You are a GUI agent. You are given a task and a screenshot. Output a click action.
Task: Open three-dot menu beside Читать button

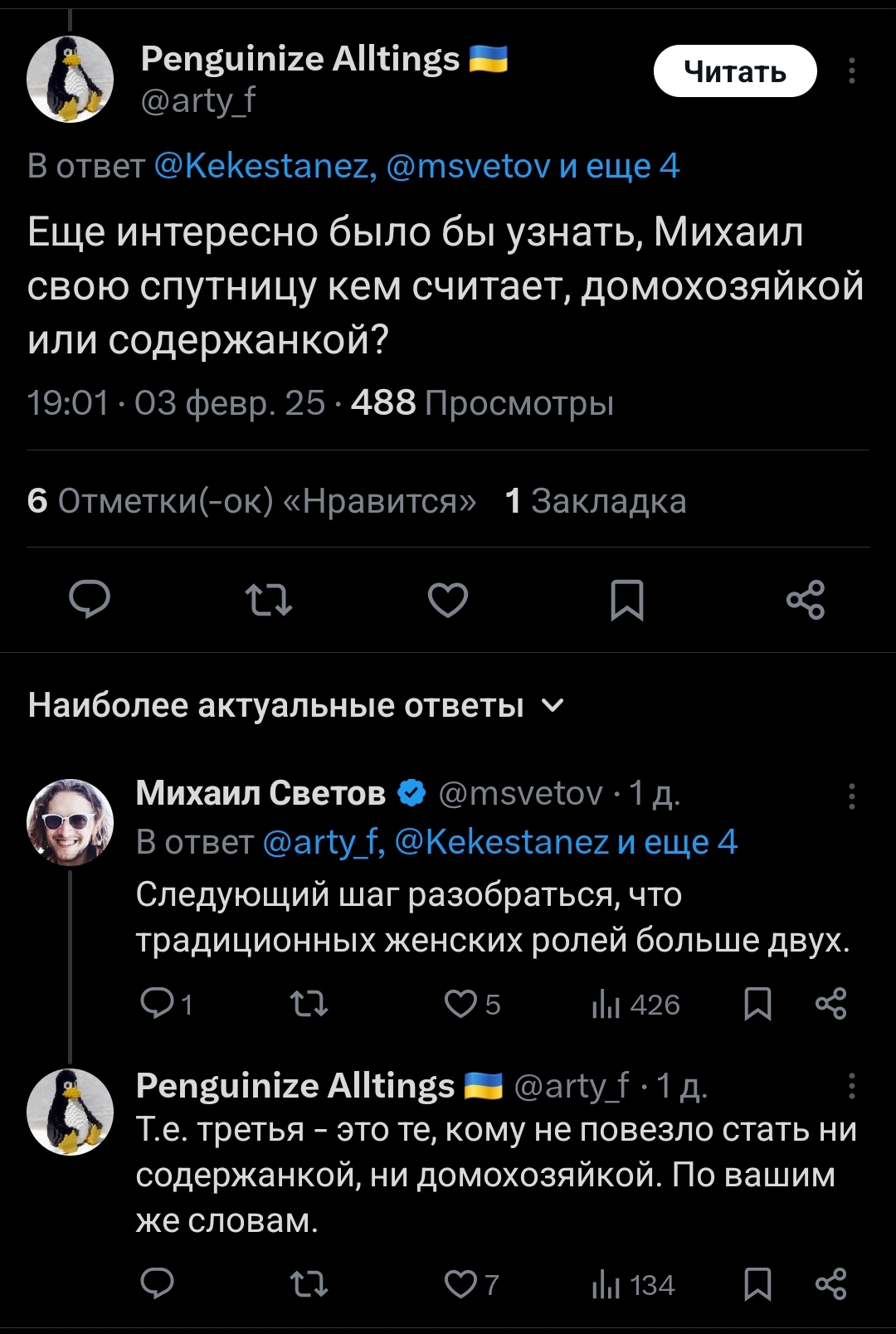pyautogui.click(x=851, y=71)
